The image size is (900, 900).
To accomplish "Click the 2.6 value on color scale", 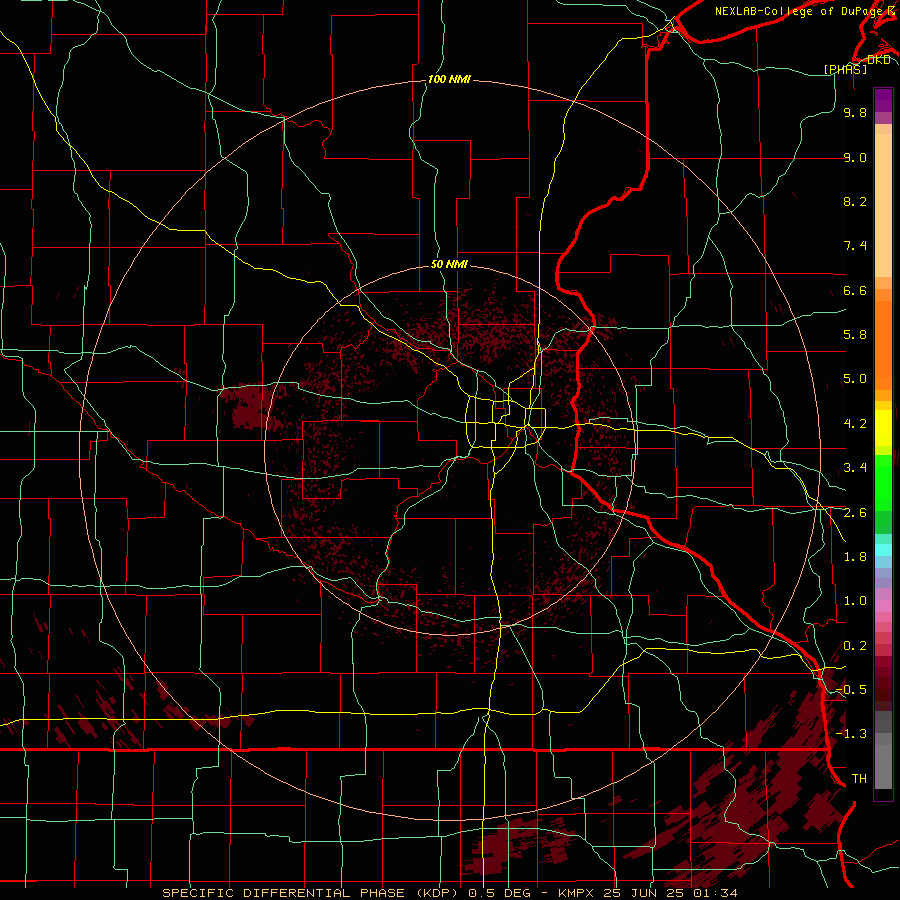I will [x=855, y=513].
